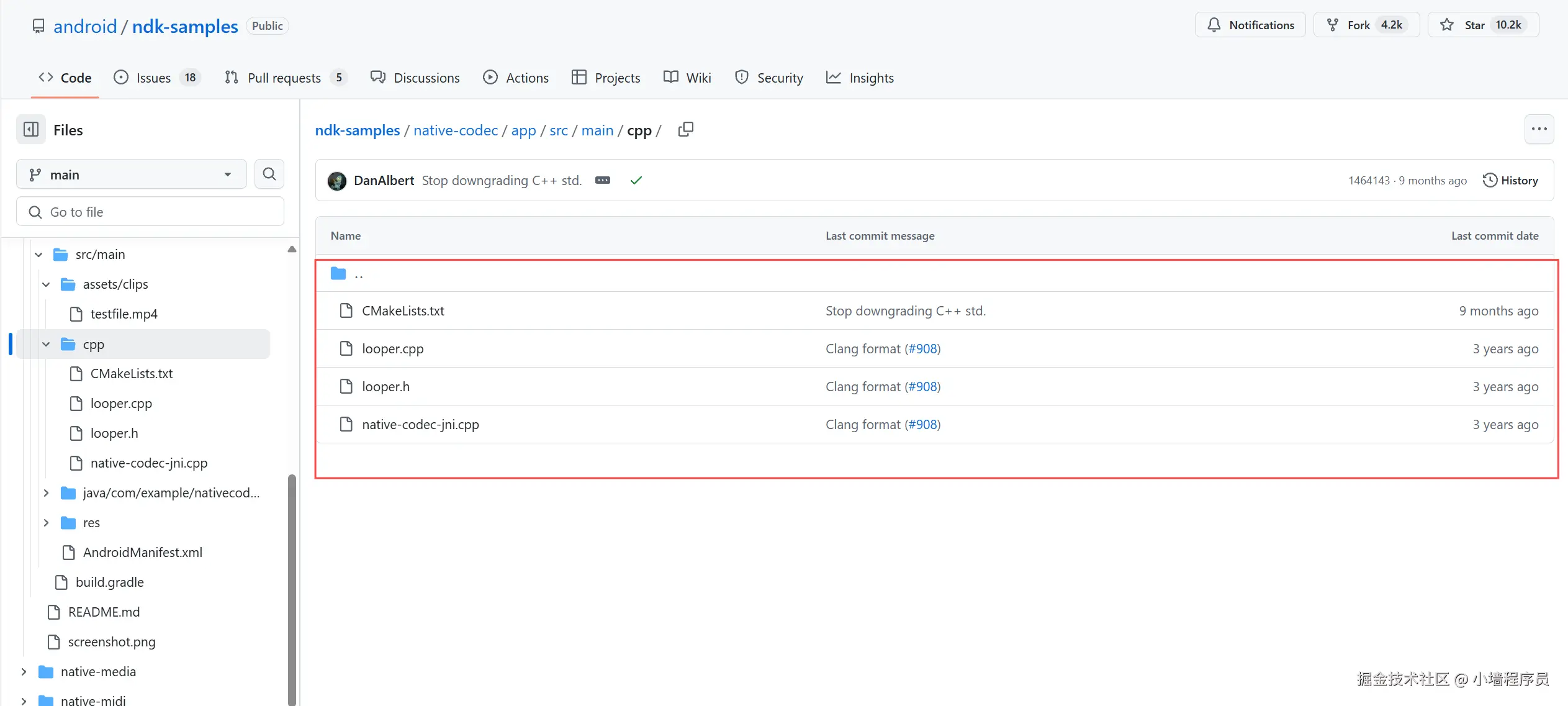Collapse the cpp folder in tree

click(x=46, y=344)
